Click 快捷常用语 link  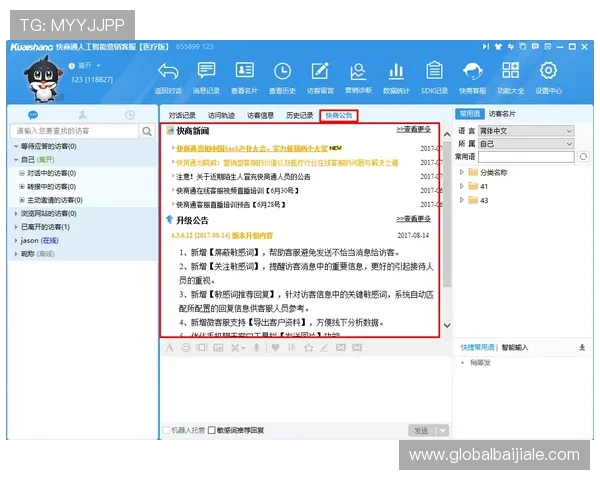[477, 347]
